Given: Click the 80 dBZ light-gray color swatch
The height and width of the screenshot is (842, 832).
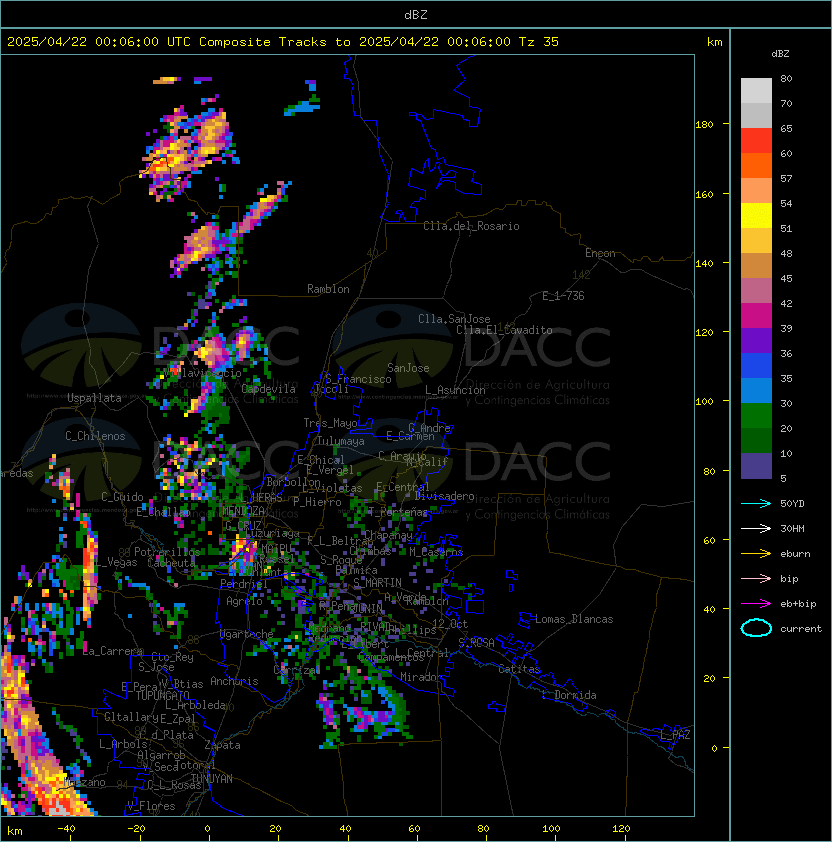Looking at the screenshot, I should tap(756, 91).
